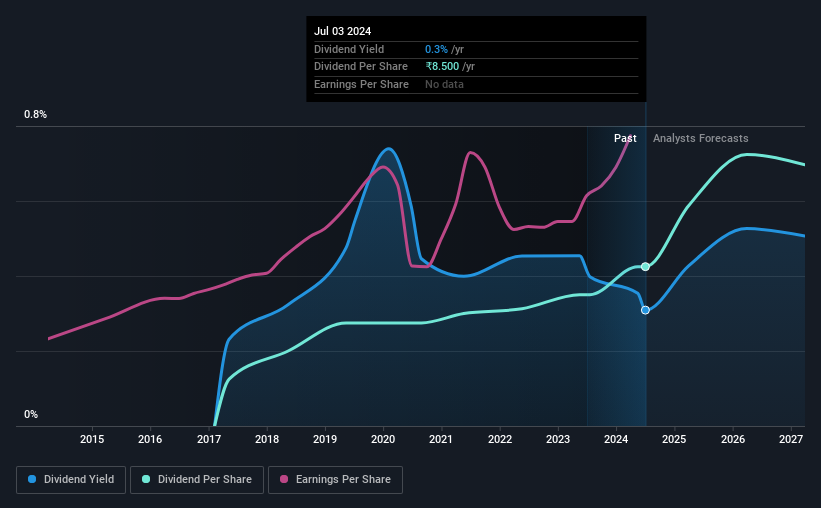Viewport: 821px width, 508px height.
Task: Select the 2027 axis year label
Action: pos(791,439)
